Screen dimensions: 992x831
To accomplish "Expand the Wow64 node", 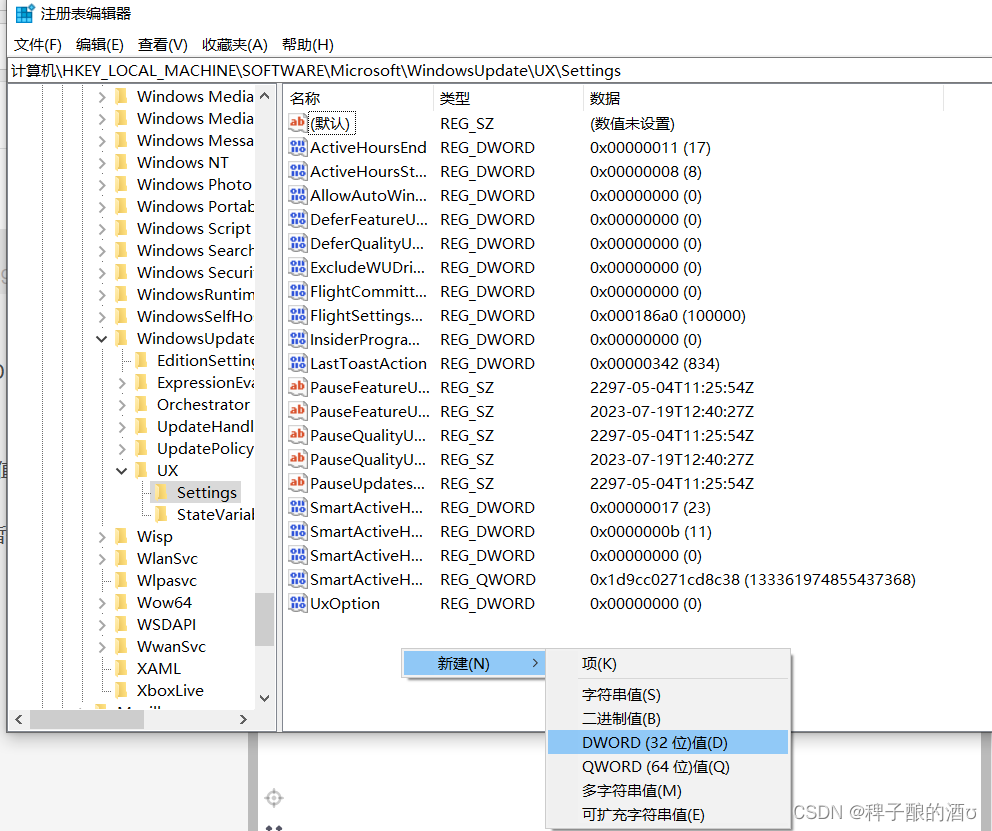I will coord(102,603).
